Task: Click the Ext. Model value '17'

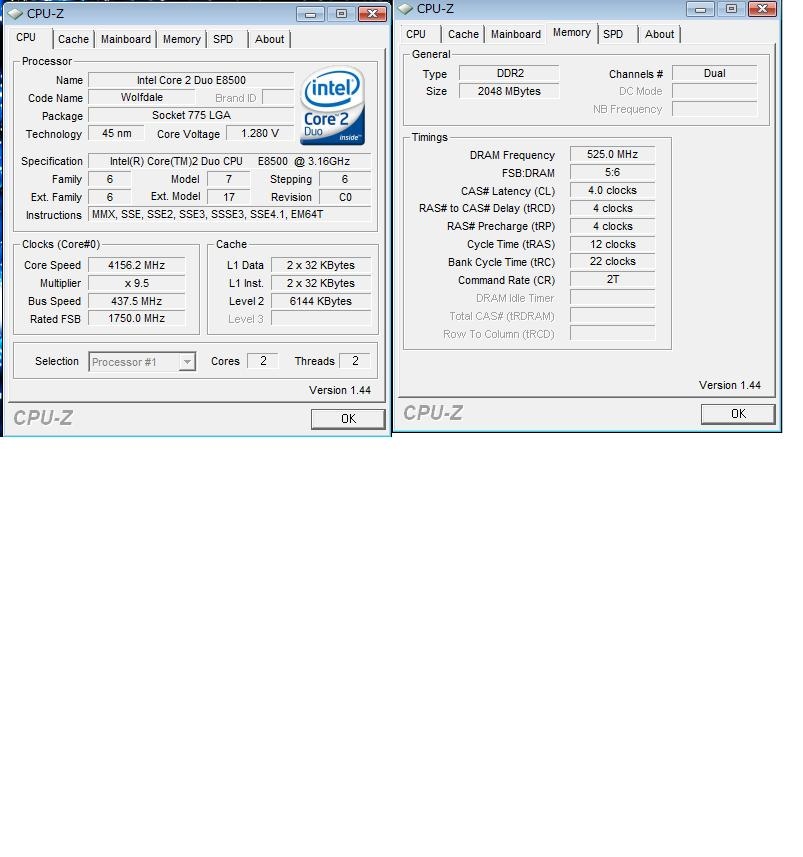Action: (x=229, y=197)
